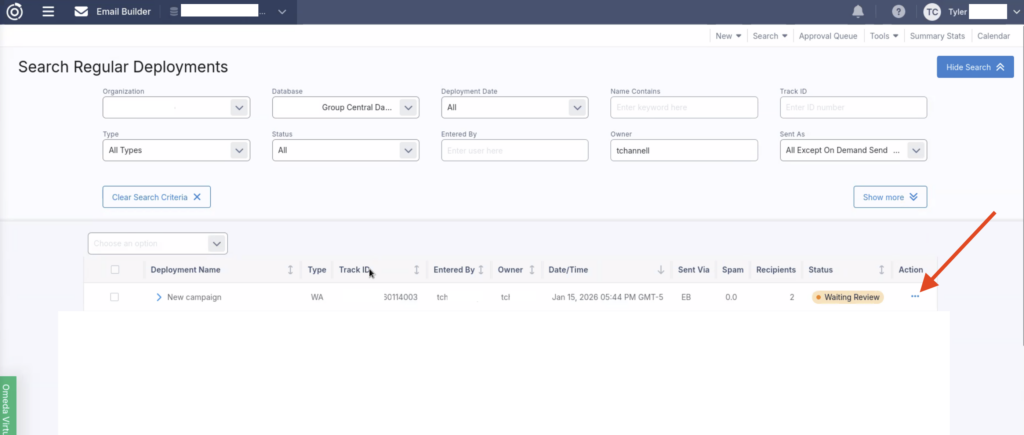1024x435 pixels.
Task: Toggle the select-all checkbox in table header
Action: coord(115,270)
